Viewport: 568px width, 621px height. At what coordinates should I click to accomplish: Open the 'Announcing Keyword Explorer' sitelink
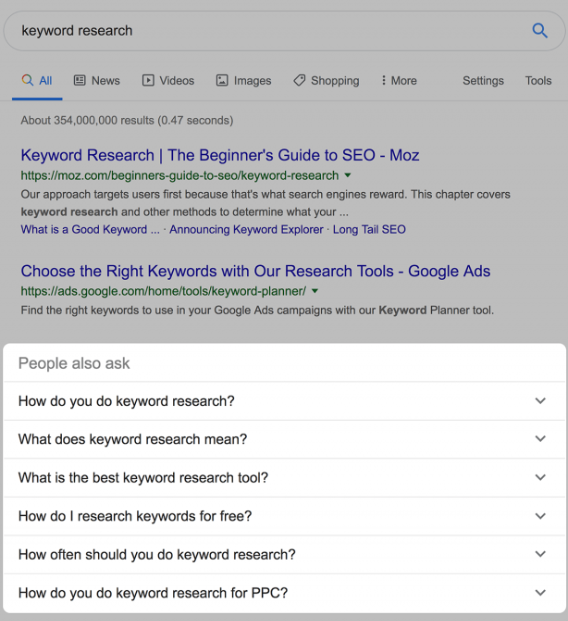coord(246,229)
